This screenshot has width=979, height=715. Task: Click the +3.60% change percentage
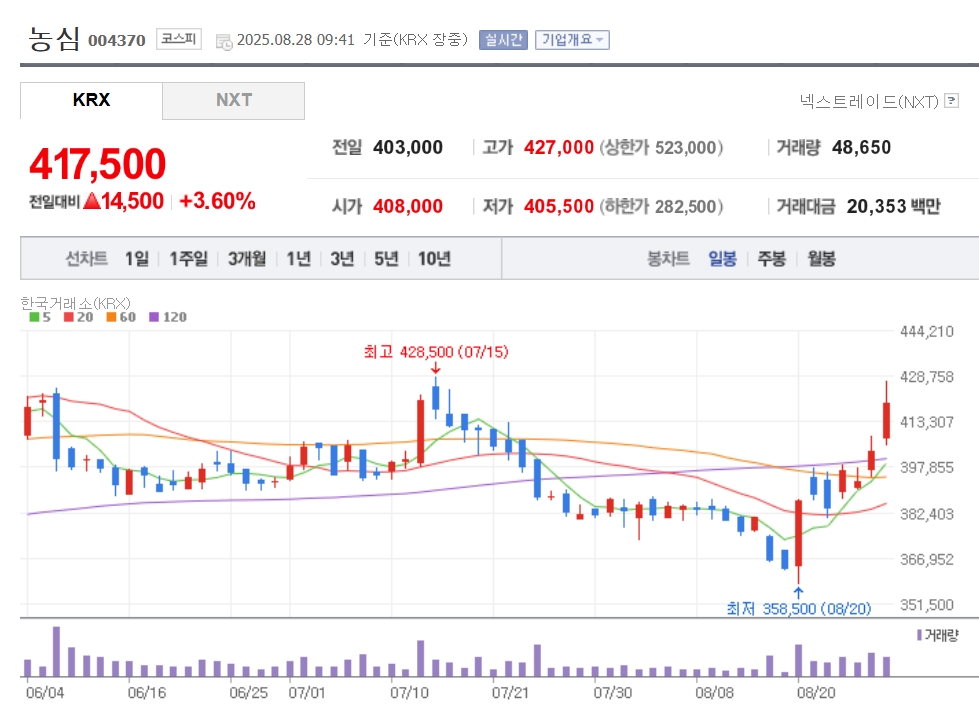tap(217, 201)
